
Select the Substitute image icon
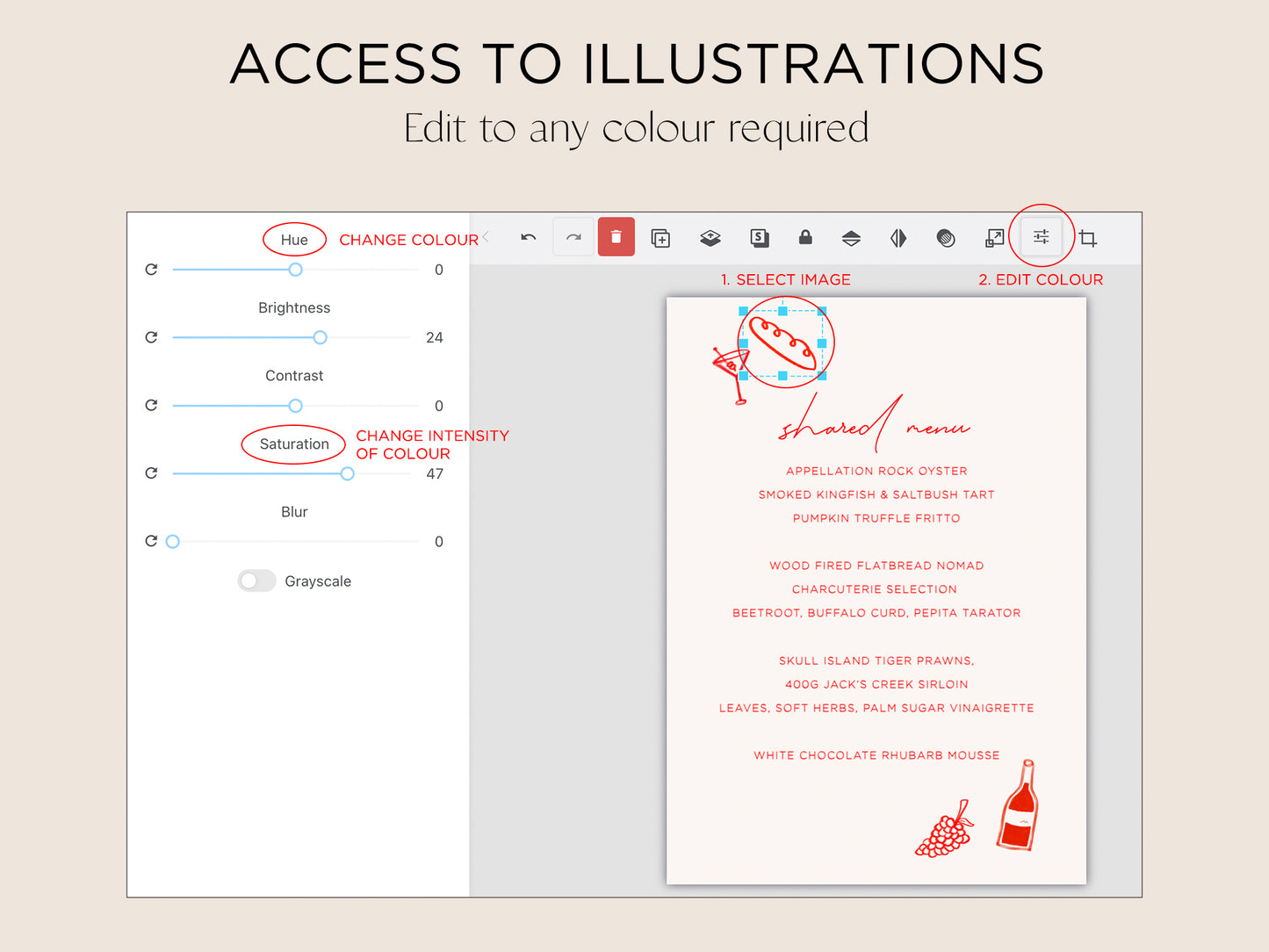pyautogui.click(x=759, y=237)
